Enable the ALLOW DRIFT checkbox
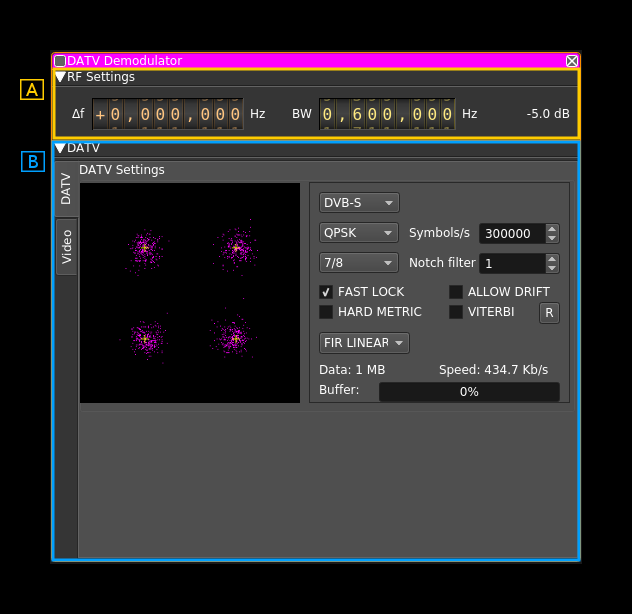This screenshot has width=632, height=614. tap(456, 291)
